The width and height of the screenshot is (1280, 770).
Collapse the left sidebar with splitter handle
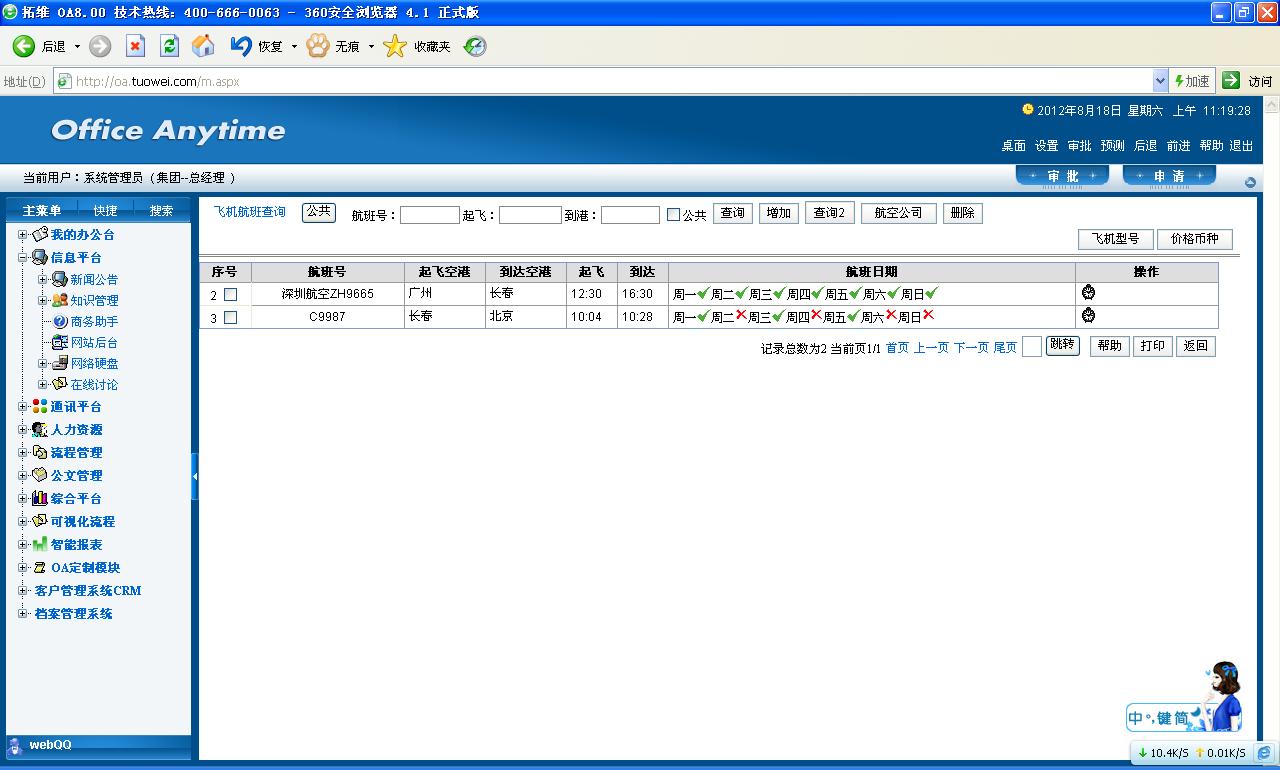pyautogui.click(x=195, y=477)
